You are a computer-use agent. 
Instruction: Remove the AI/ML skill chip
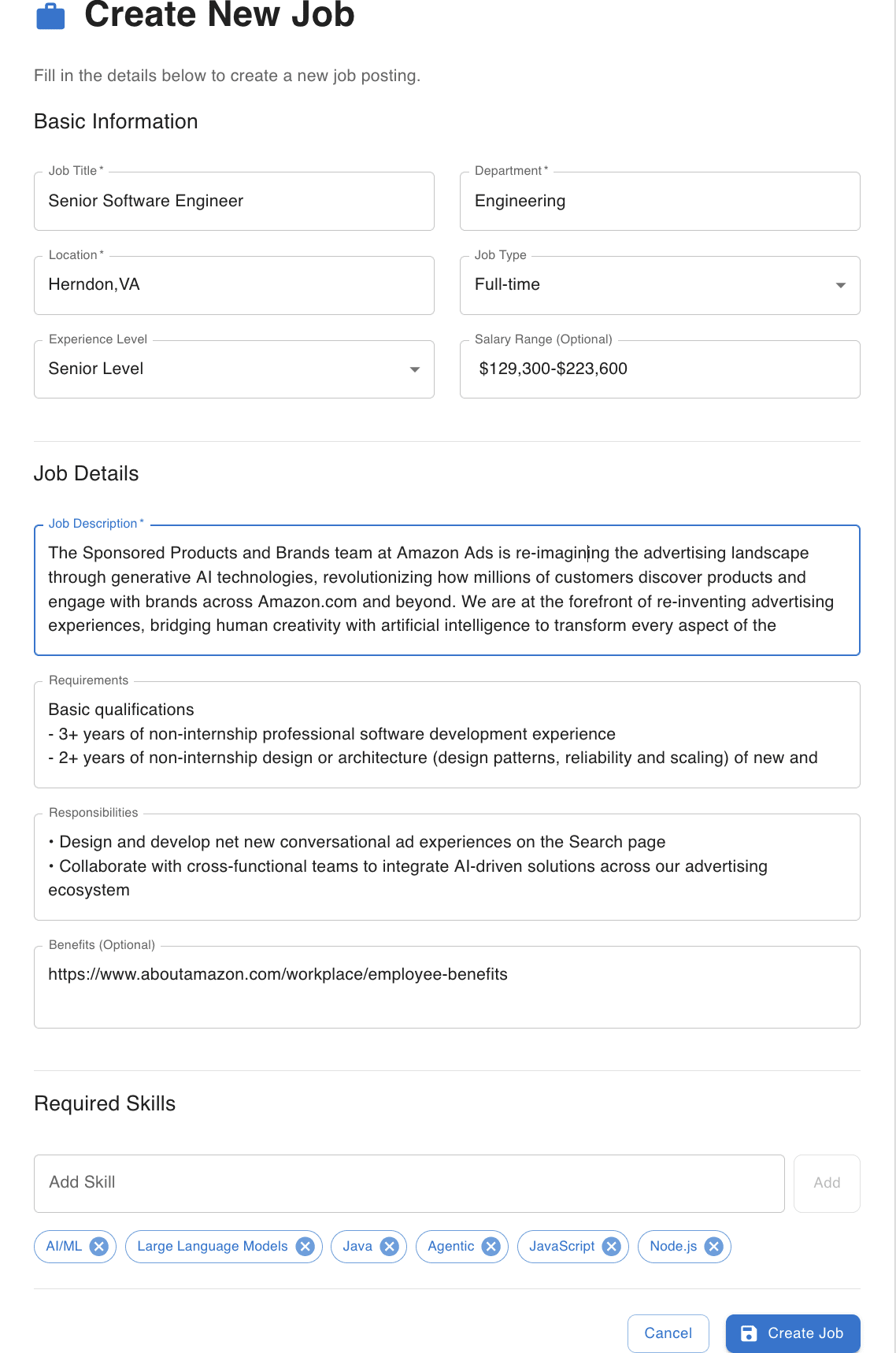(x=98, y=1246)
